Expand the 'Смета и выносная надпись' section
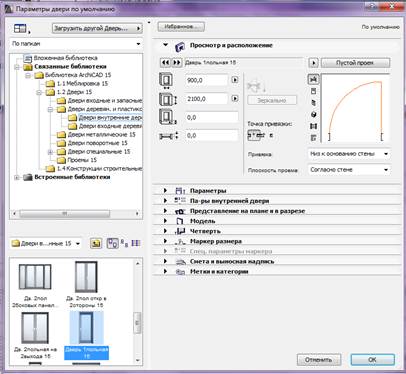Viewport: 406px width, 374px height. click(165, 261)
